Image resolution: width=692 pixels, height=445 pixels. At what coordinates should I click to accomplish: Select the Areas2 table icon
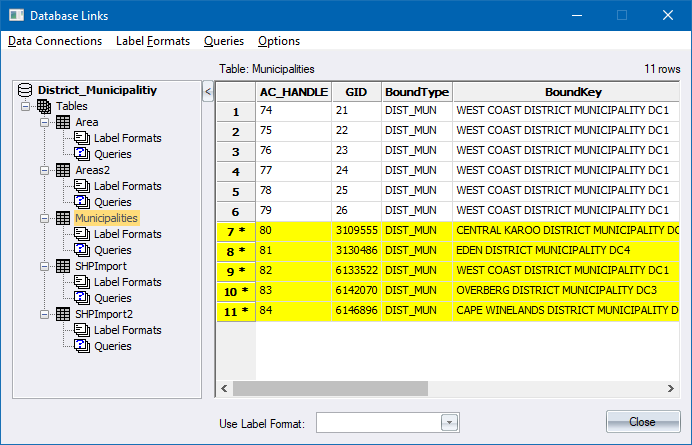coord(63,170)
